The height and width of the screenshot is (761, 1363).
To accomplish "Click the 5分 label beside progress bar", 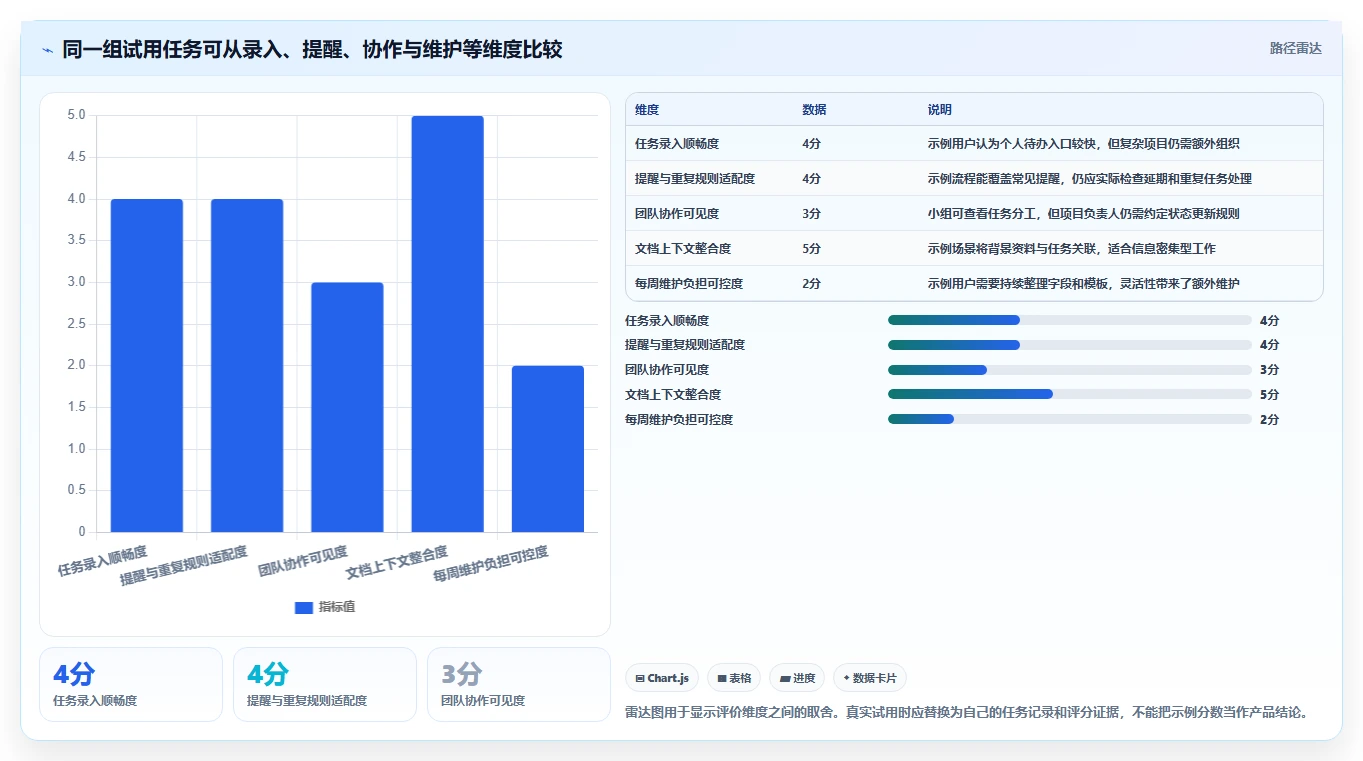I will point(1269,395).
